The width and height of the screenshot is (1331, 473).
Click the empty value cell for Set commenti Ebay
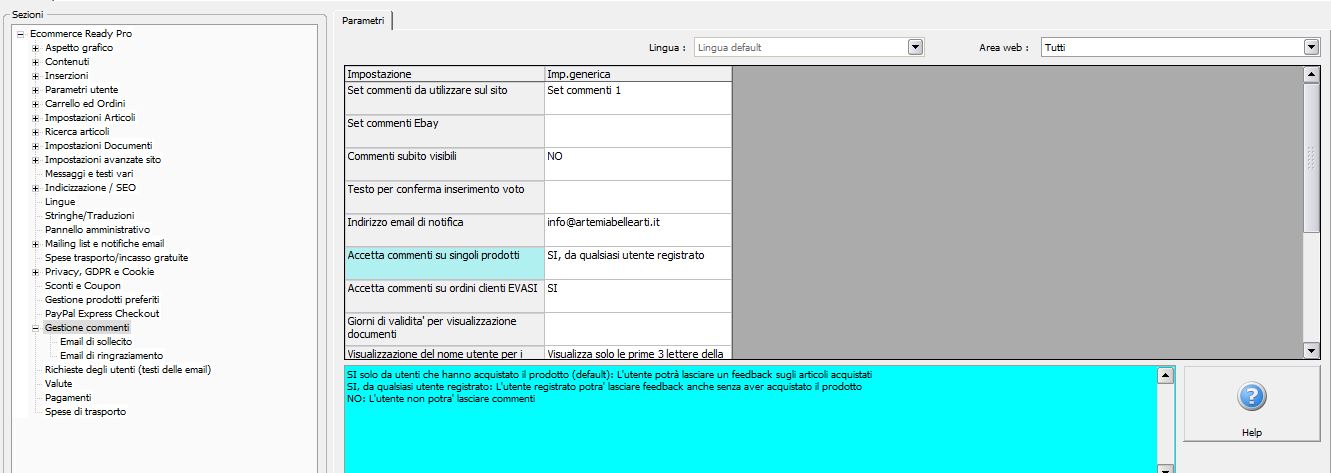tap(638, 131)
